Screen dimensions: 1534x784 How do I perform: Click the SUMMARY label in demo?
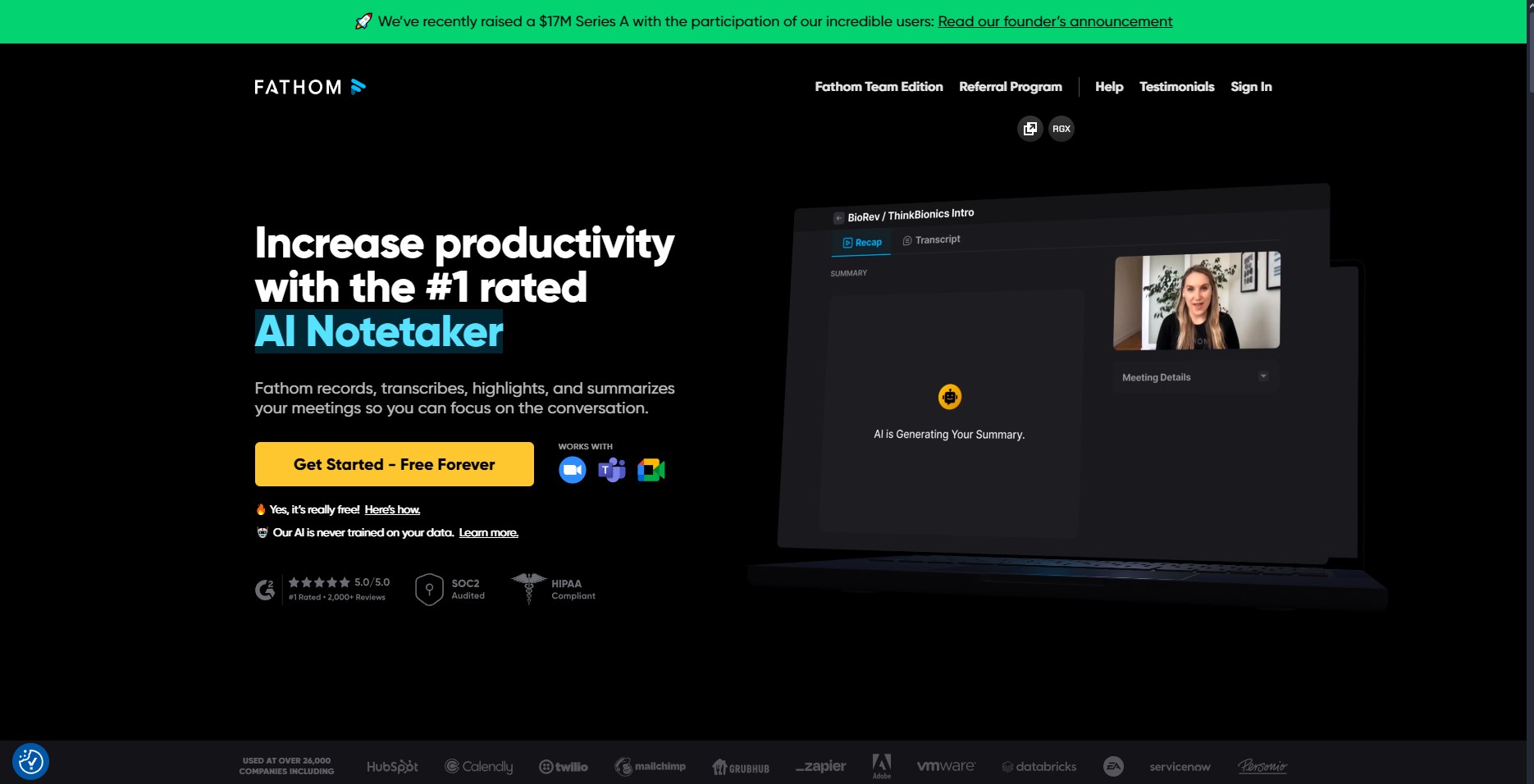coord(849,273)
